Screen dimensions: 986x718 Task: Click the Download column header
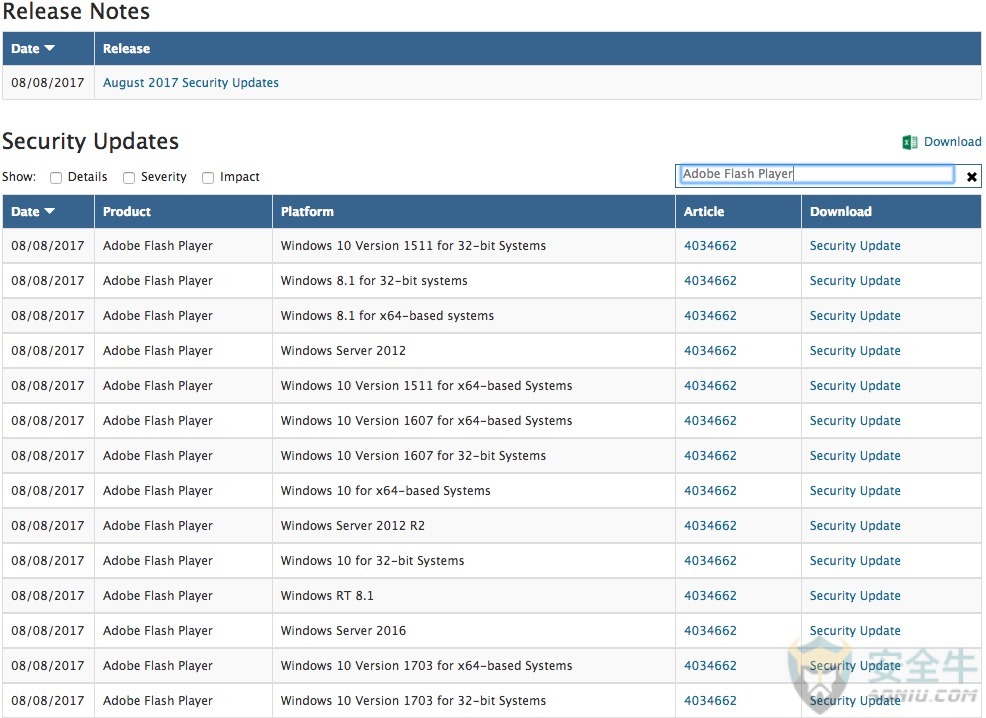tap(841, 211)
